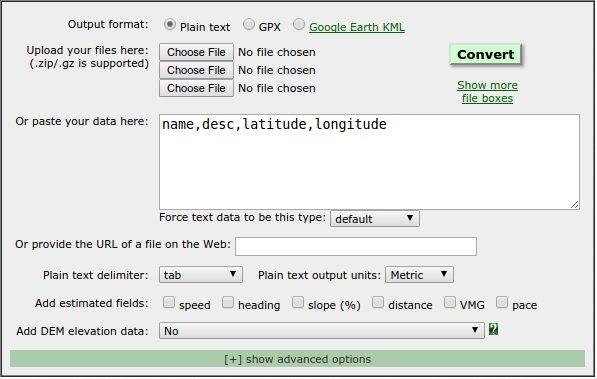Screen dimensions: 597x379
Task: Enable the slope (%) estimated field
Action: (298, 302)
